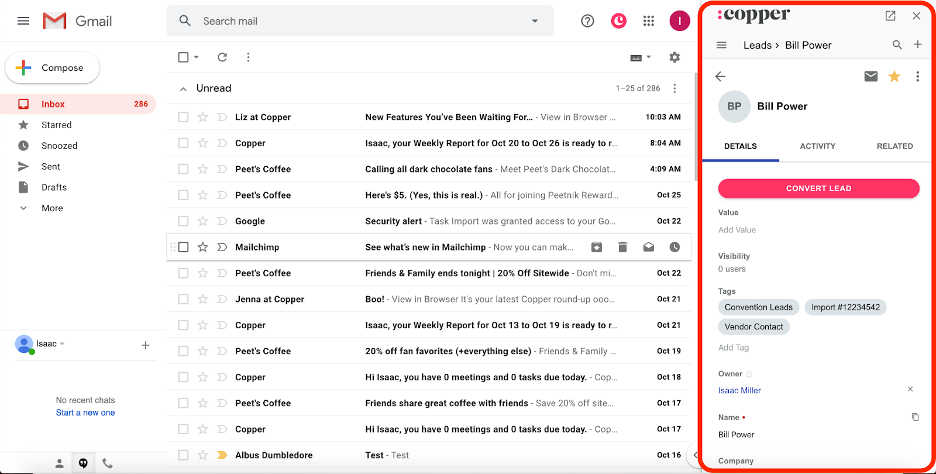Start a new chat with plus icon
Image resolution: width=936 pixels, height=474 pixels.
[x=144, y=345]
